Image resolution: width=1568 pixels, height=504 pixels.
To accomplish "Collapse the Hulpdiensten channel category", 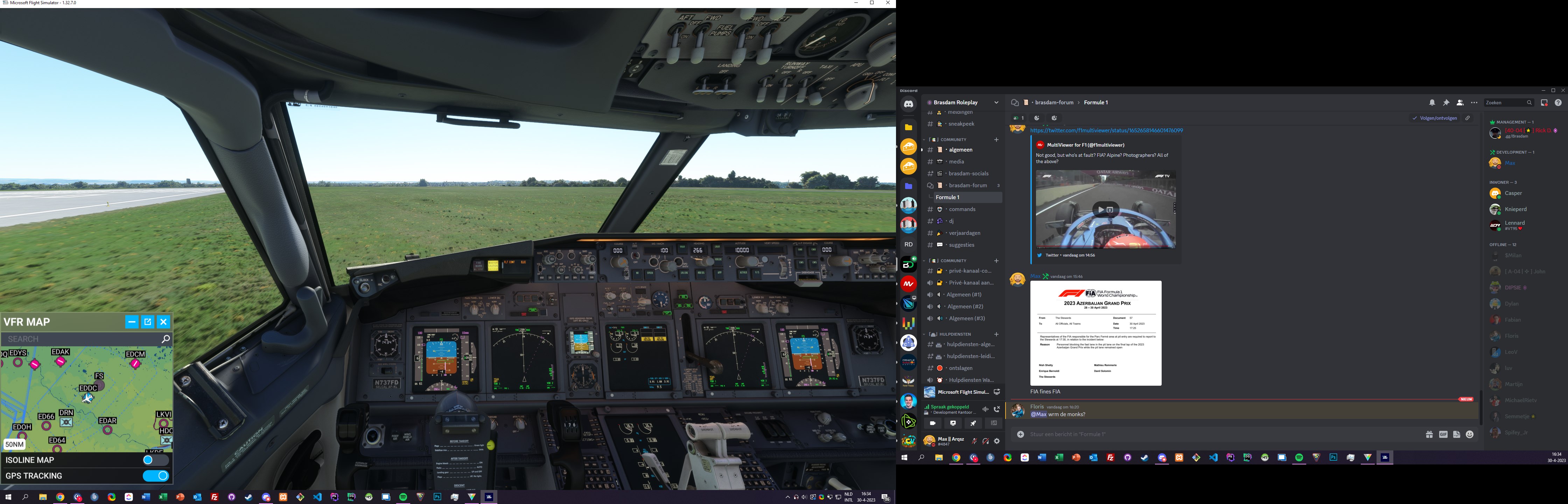I will point(954,334).
